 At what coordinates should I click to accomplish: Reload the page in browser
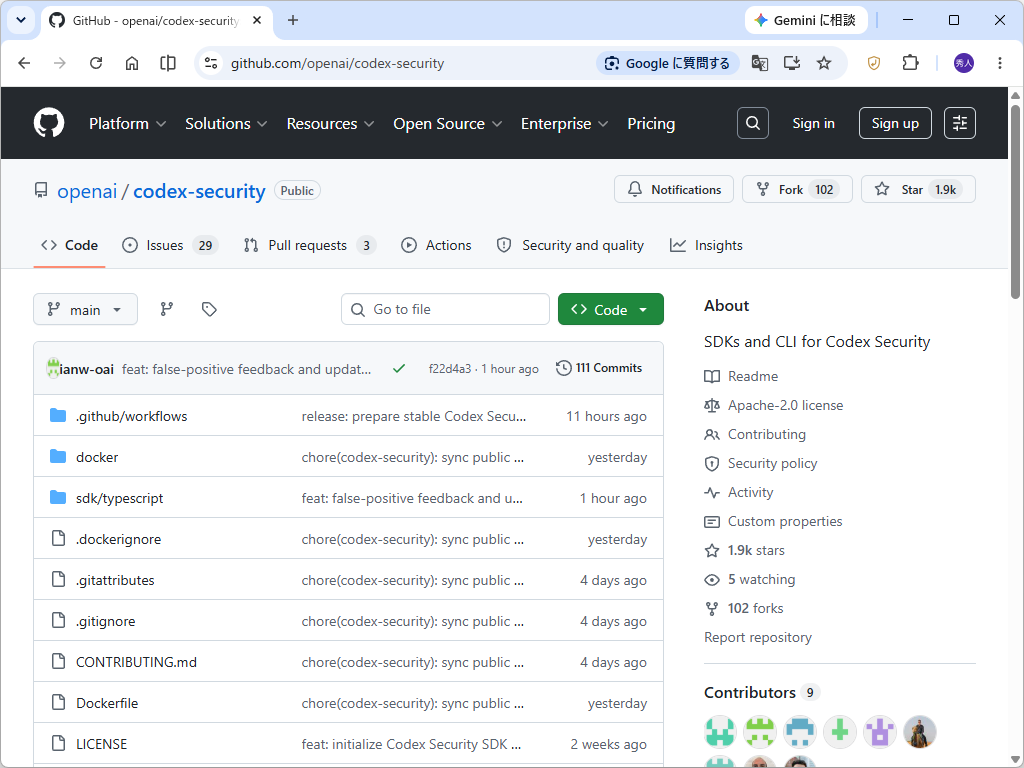click(96, 63)
